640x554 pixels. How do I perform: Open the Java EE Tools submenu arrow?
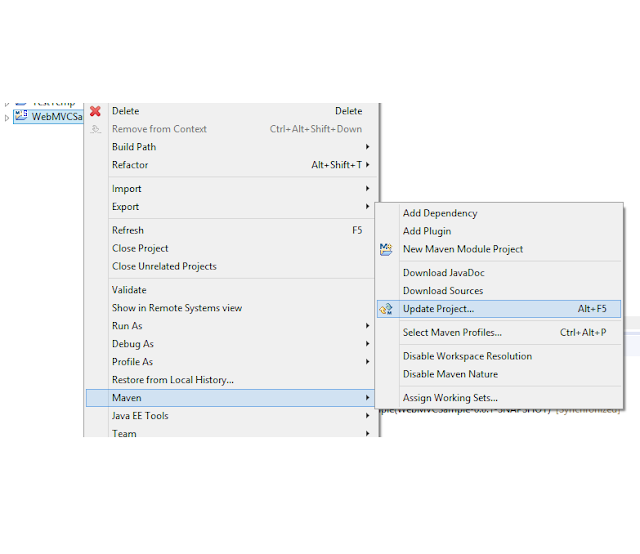(x=367, y=415)
